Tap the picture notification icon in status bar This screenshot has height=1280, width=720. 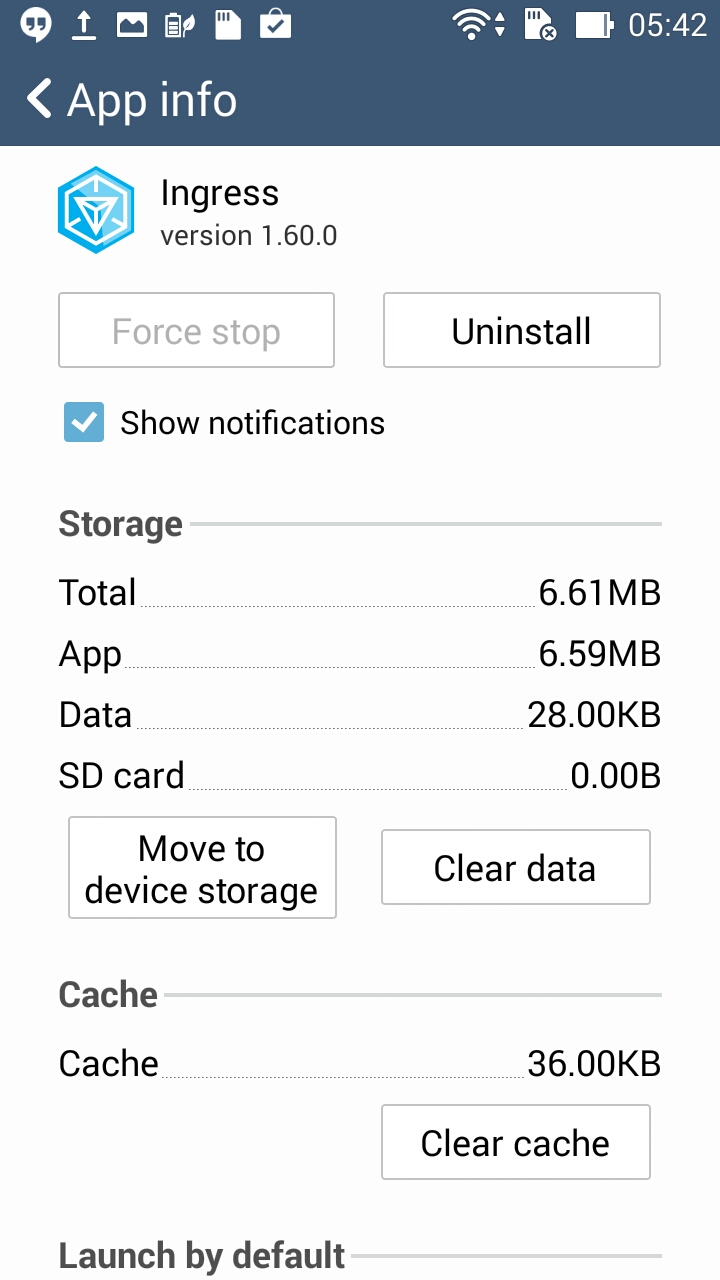coord(132,25)
